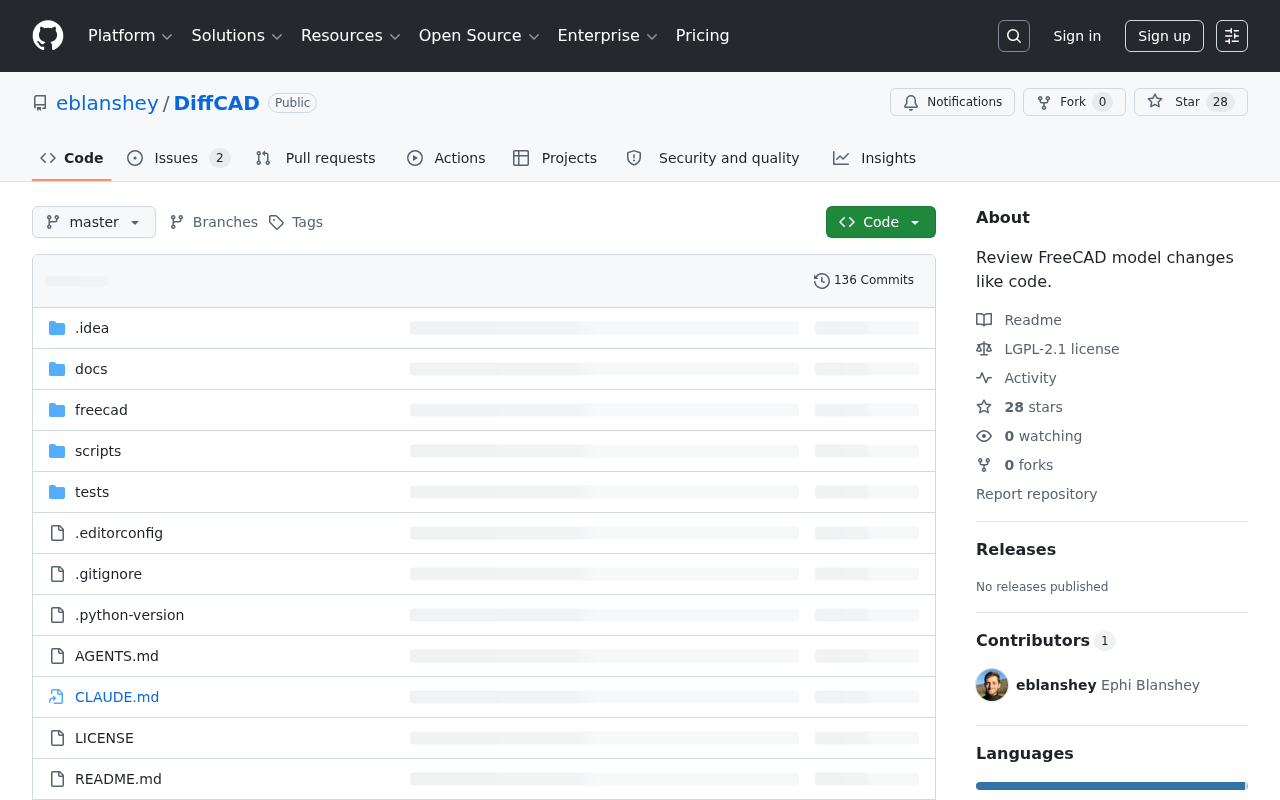Click the tests folder icon
The height and width of the screenshot is (800, 1280).
click(57, 492)
